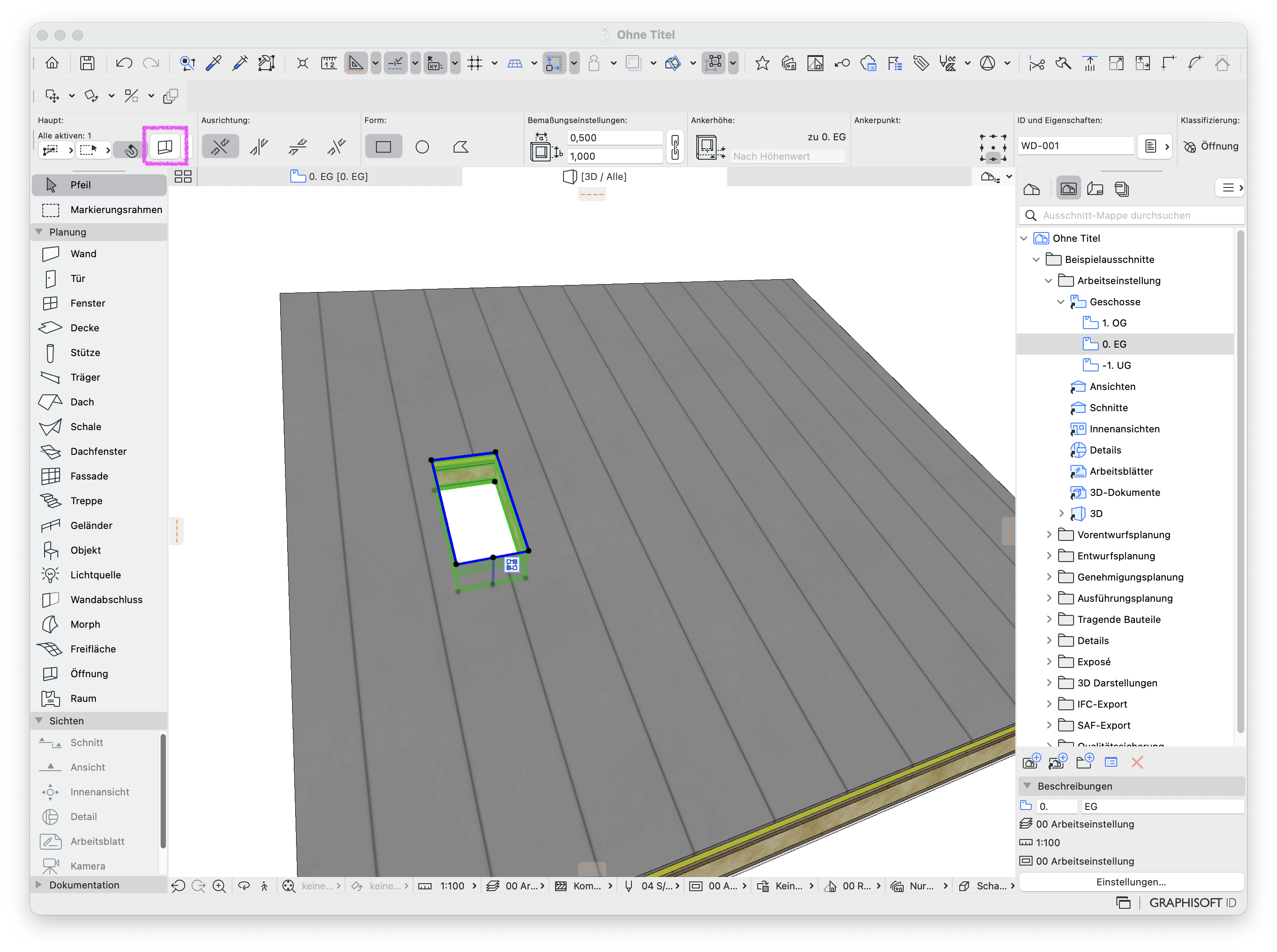Click the Home icon in toolbar
Viewport: 1277px width, 952px height.
click(x=52, y=63)
